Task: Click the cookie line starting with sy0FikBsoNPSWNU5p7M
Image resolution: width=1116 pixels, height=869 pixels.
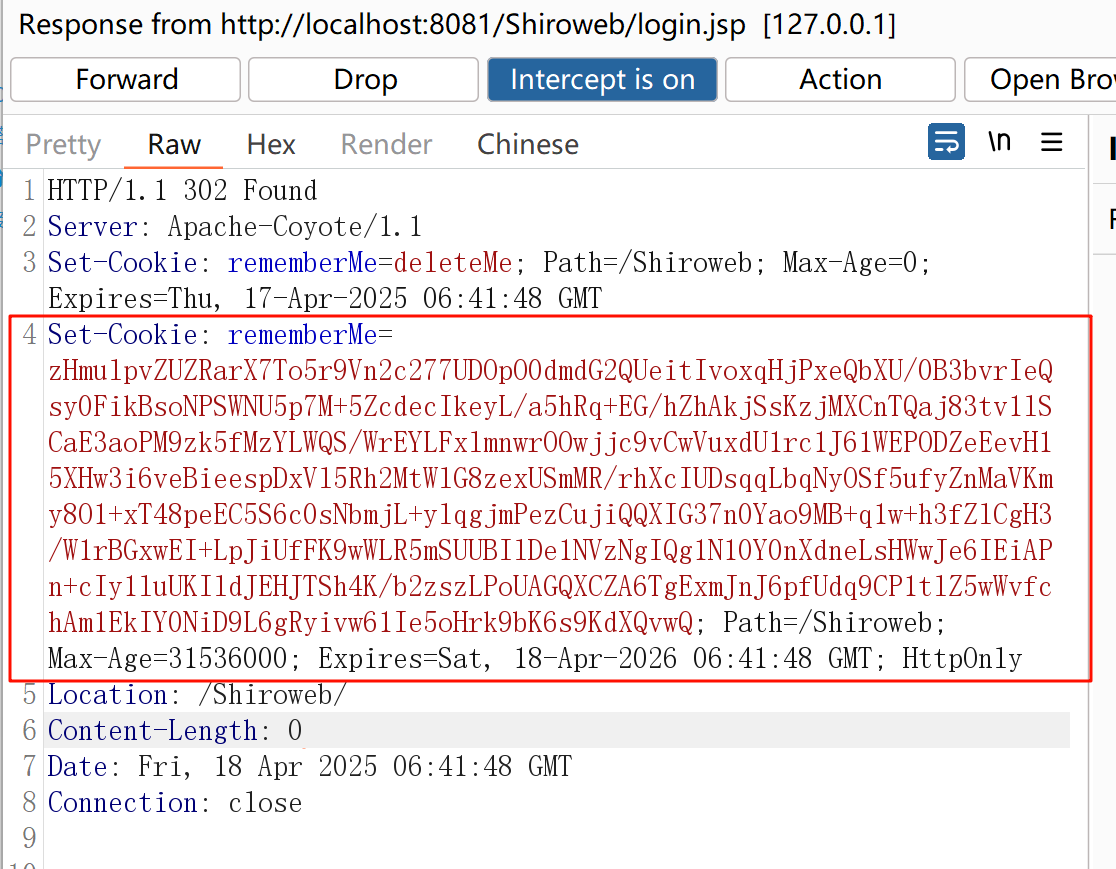Action: click(550, 407)
